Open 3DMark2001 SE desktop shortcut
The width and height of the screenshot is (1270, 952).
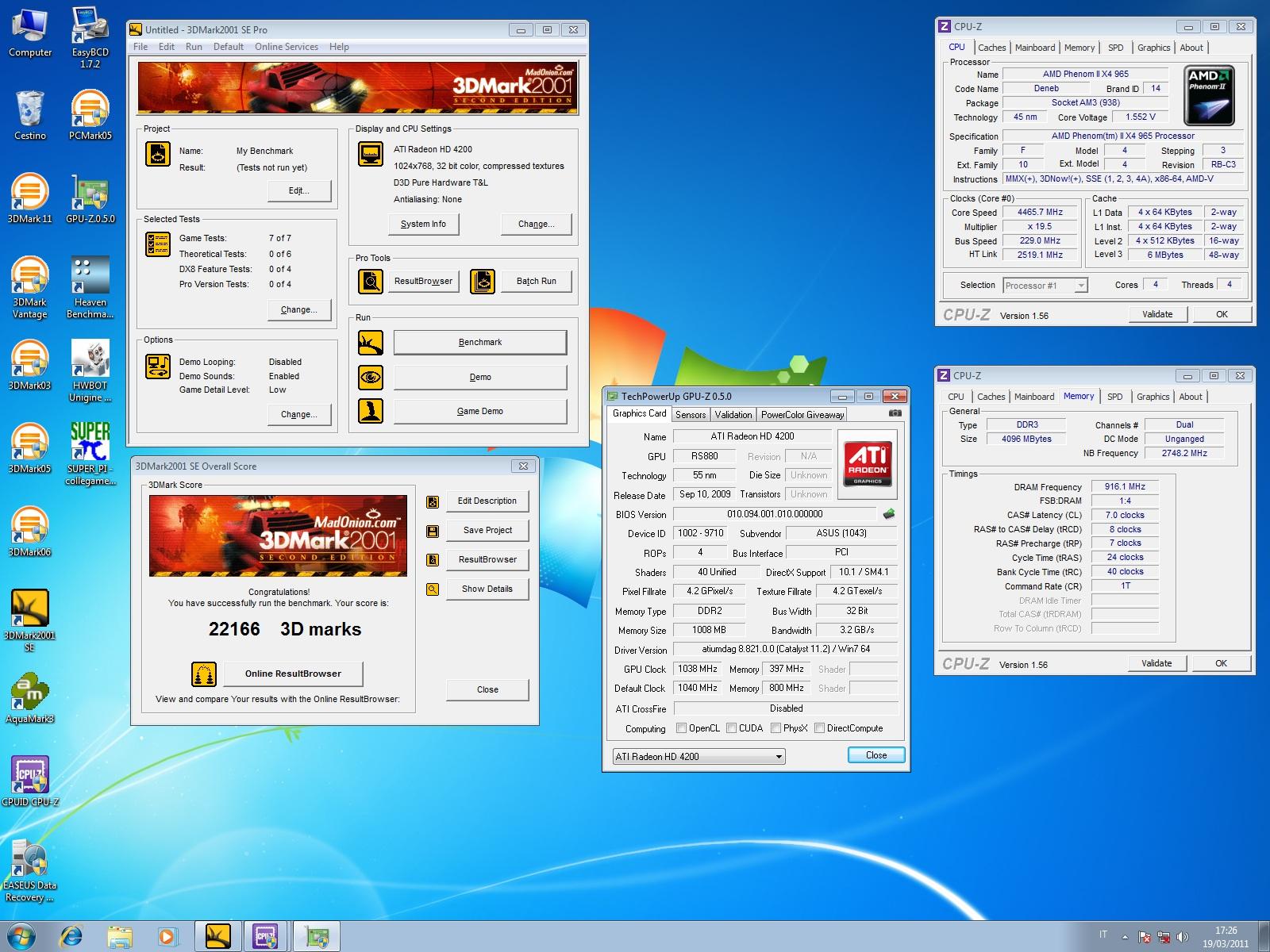pyautogui.click(x=30, y=620)
